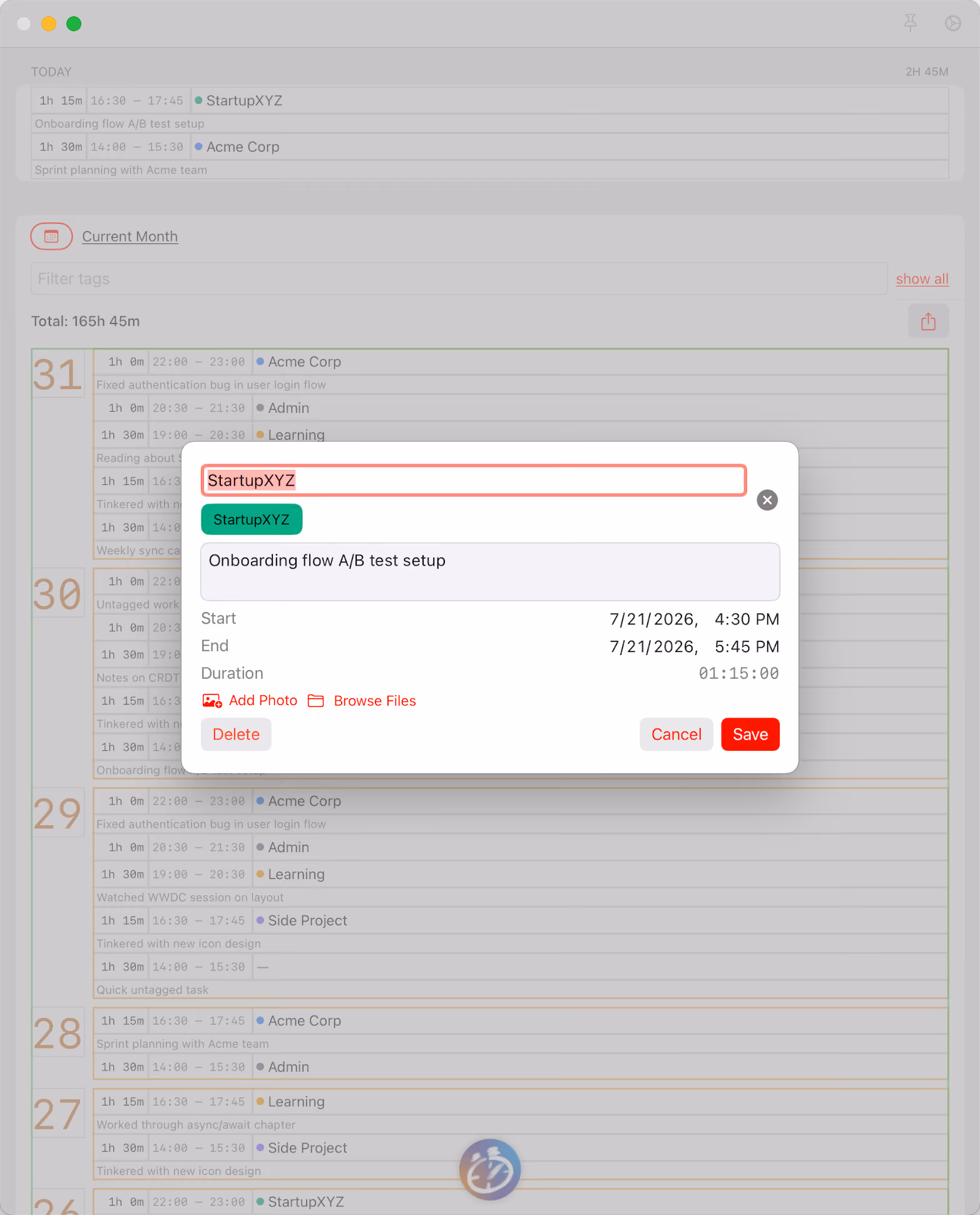Click the Total: 165h 45m summary
The image size is (980, 1215).
point(86,322)
